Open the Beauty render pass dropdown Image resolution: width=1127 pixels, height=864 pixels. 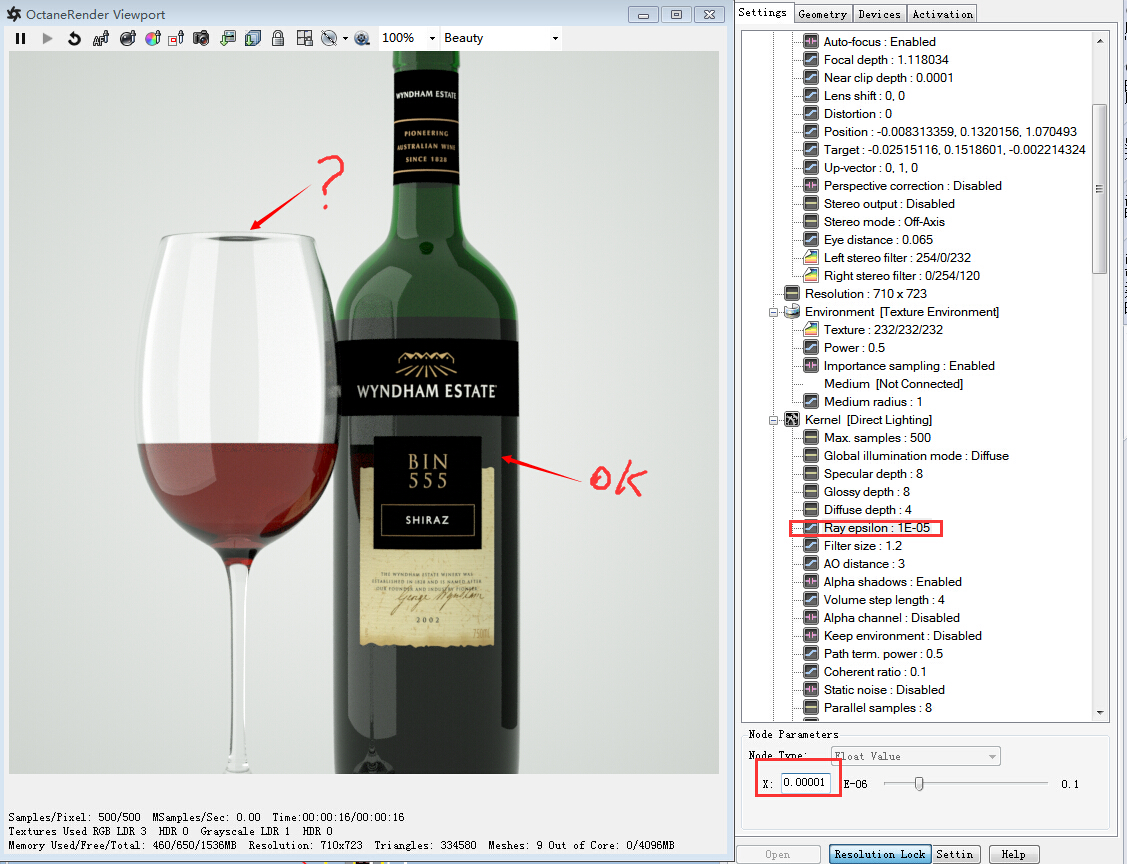pyautogui.click(x=555, y=39)
